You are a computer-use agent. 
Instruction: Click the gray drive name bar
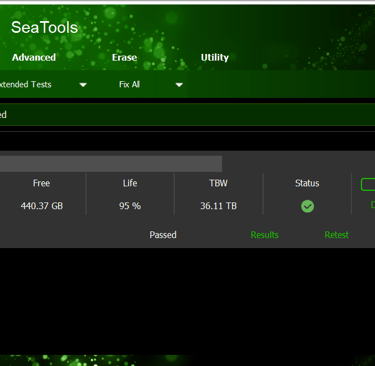point(111,164)
